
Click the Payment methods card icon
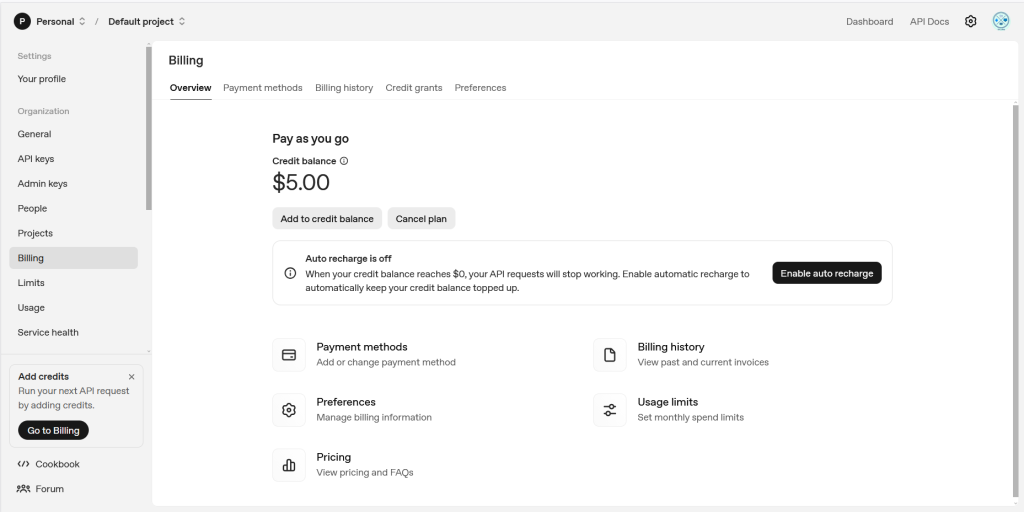tap(289, 355)
